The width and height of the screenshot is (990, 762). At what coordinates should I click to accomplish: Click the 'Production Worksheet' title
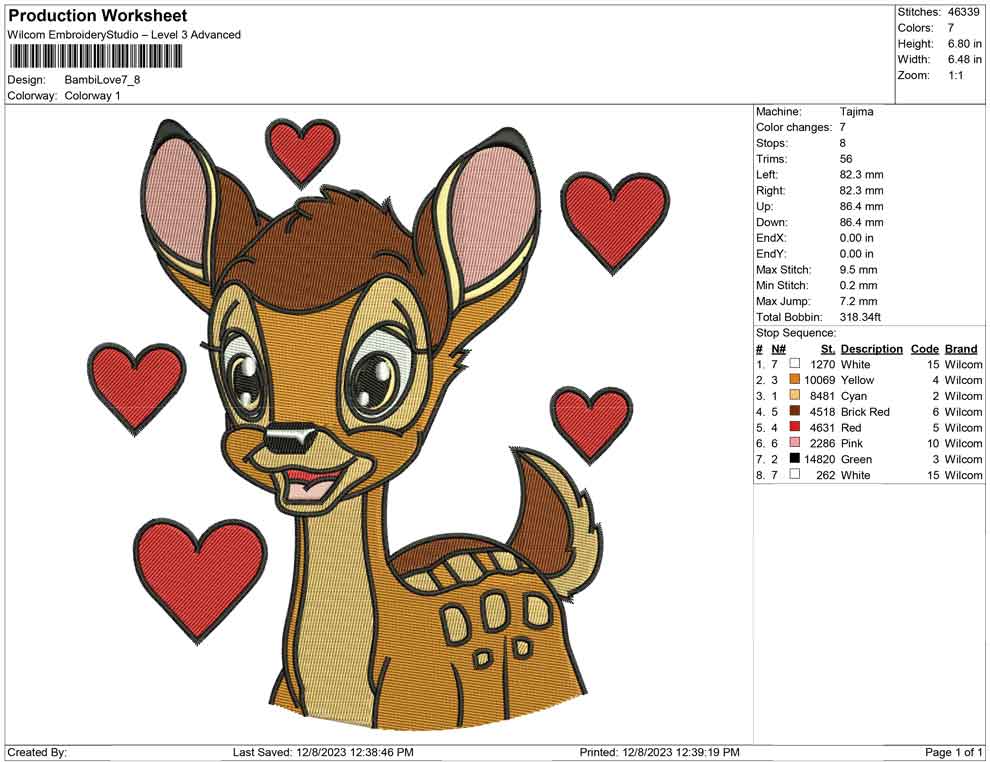point(98,16)
